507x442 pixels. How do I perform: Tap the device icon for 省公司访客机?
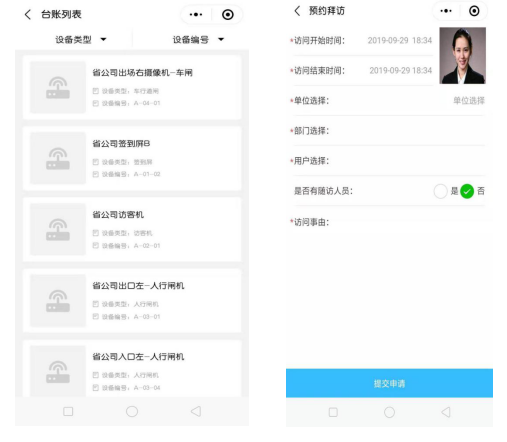58,229
